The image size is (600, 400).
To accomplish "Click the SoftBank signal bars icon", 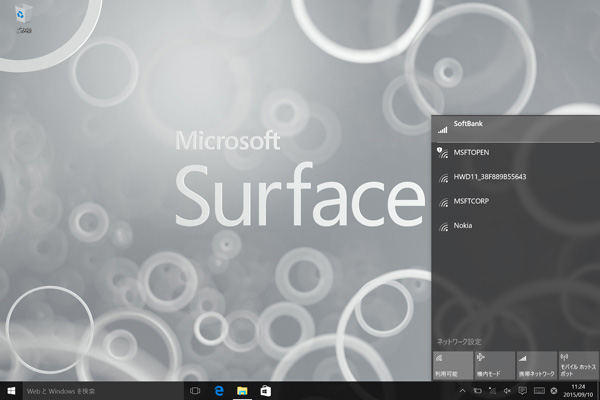I will (443, 130).
